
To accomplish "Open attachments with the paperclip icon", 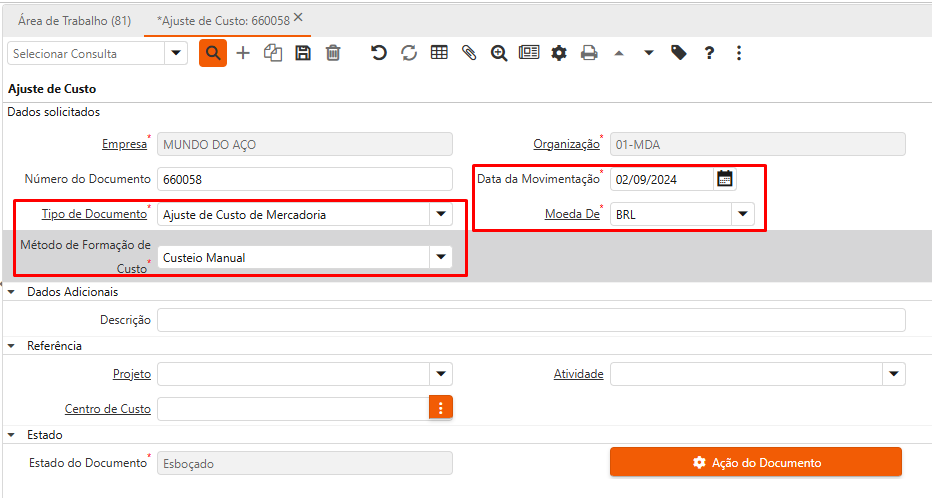I will coord(469,53).
